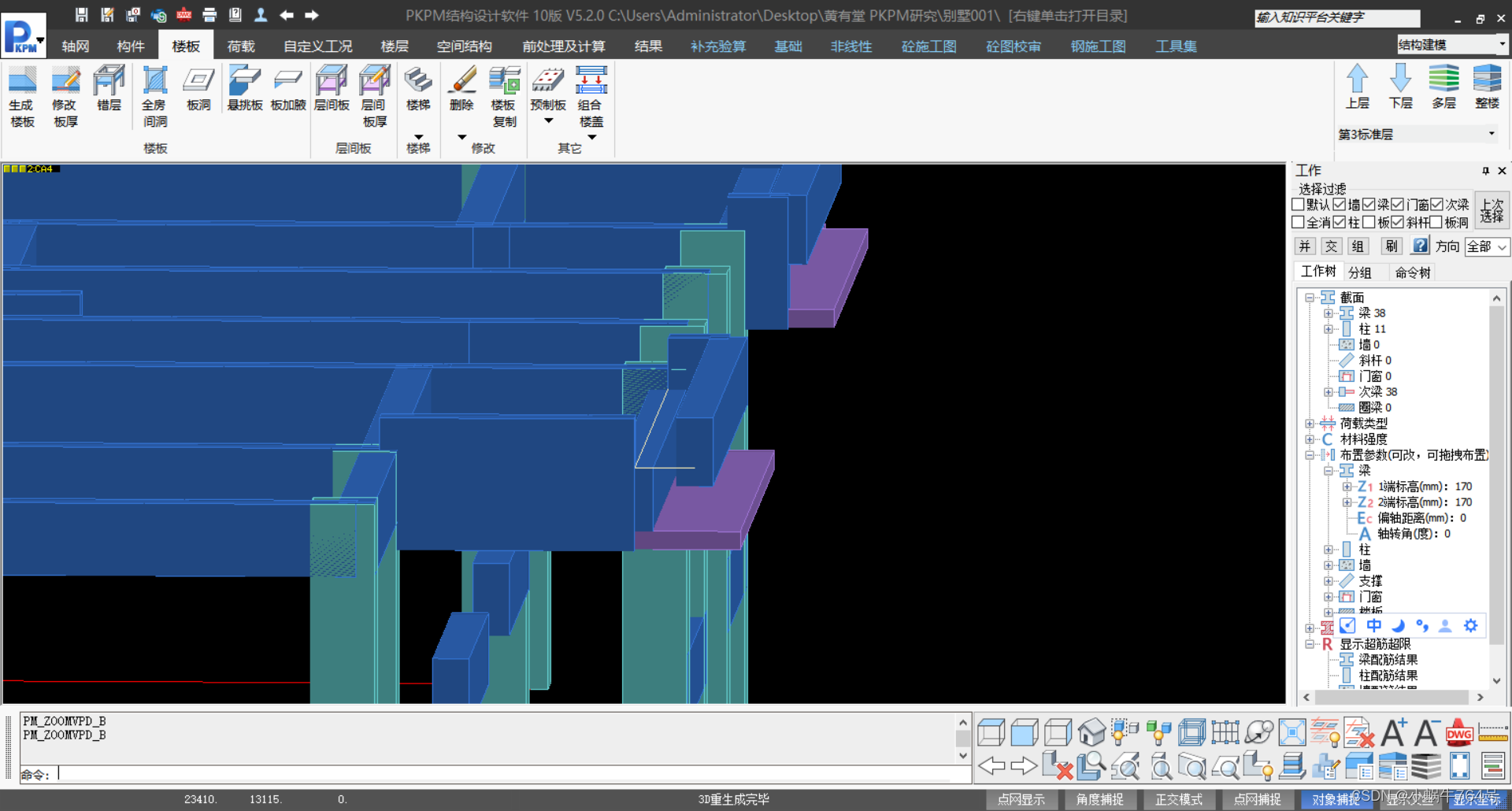Uncheck the 墙 wall filter checkbox

[1340, 205]
